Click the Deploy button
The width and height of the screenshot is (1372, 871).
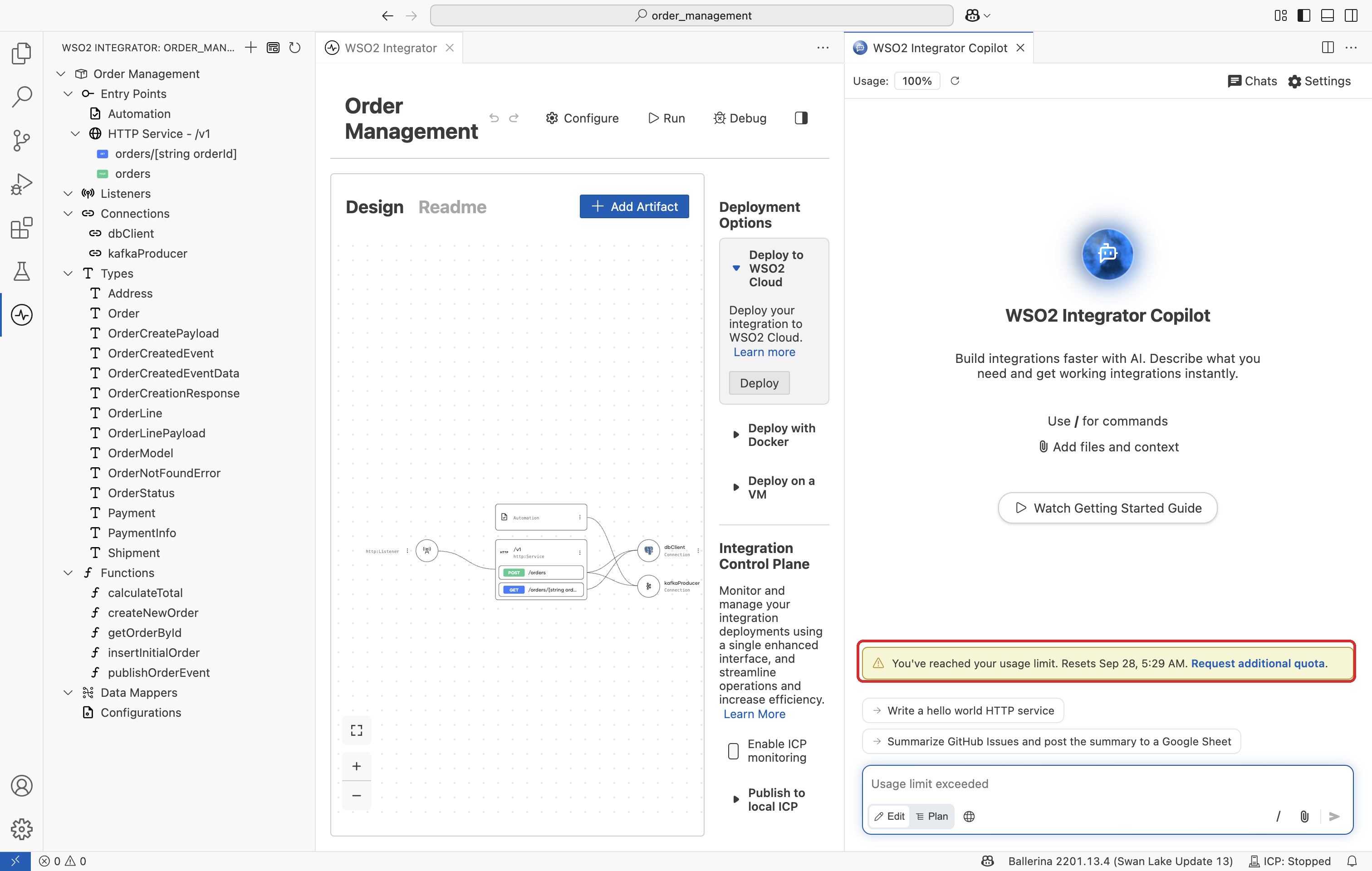759,383
